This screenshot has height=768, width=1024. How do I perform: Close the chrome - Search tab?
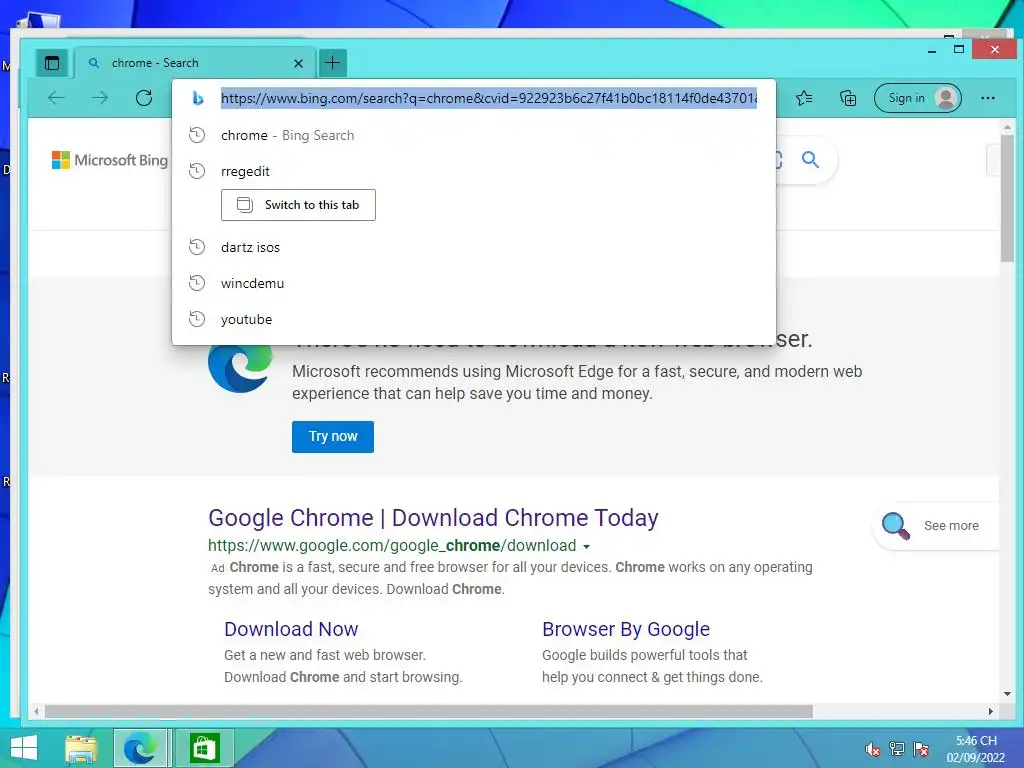click(298, 63)
